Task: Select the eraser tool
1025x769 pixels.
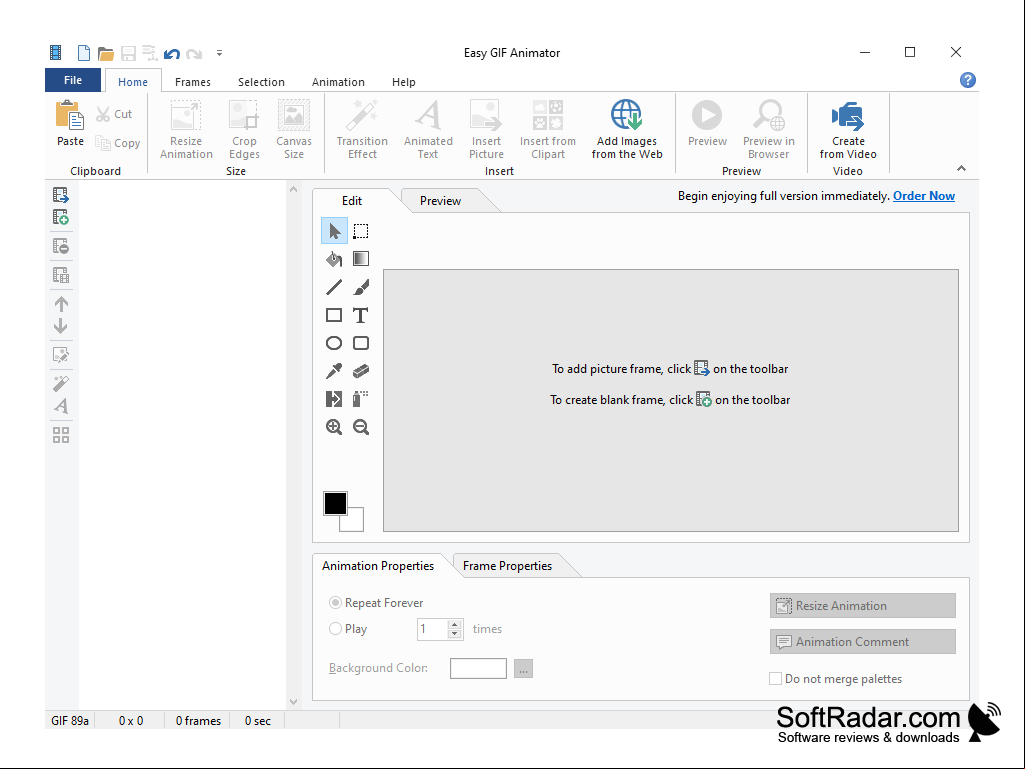Action: tap(361, 371)
